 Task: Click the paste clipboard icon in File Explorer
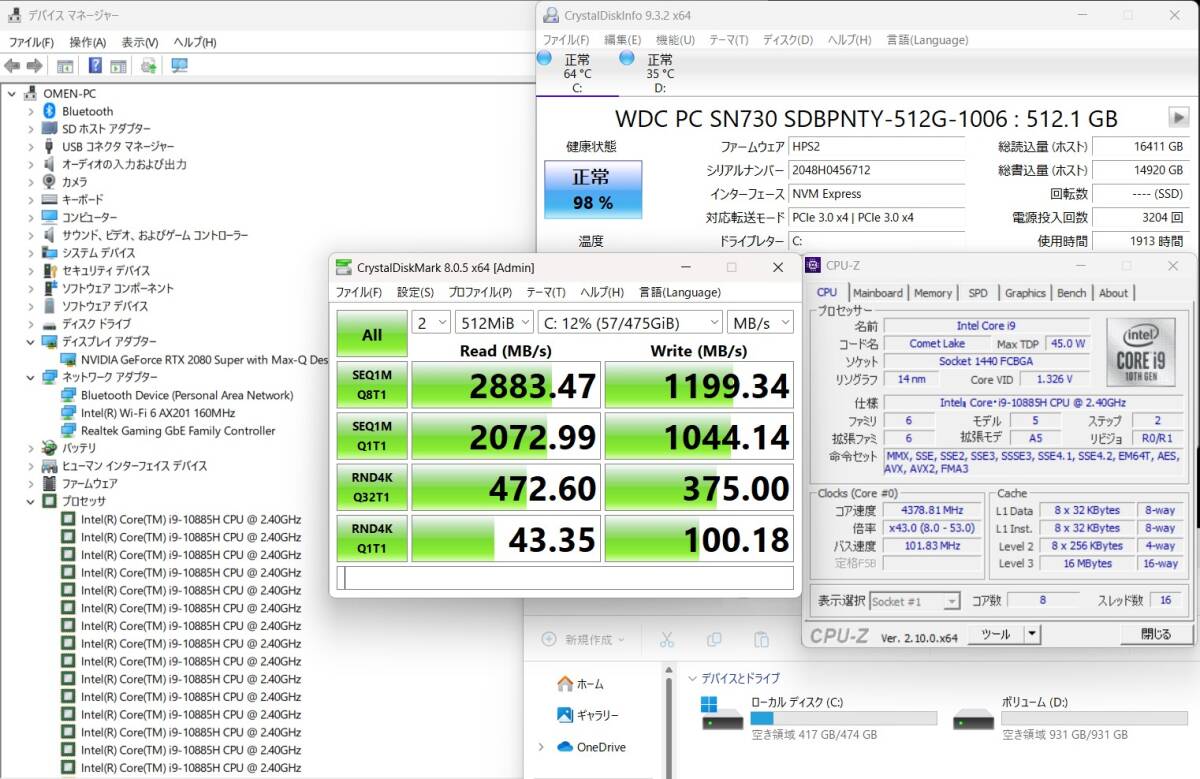(761, 639)
